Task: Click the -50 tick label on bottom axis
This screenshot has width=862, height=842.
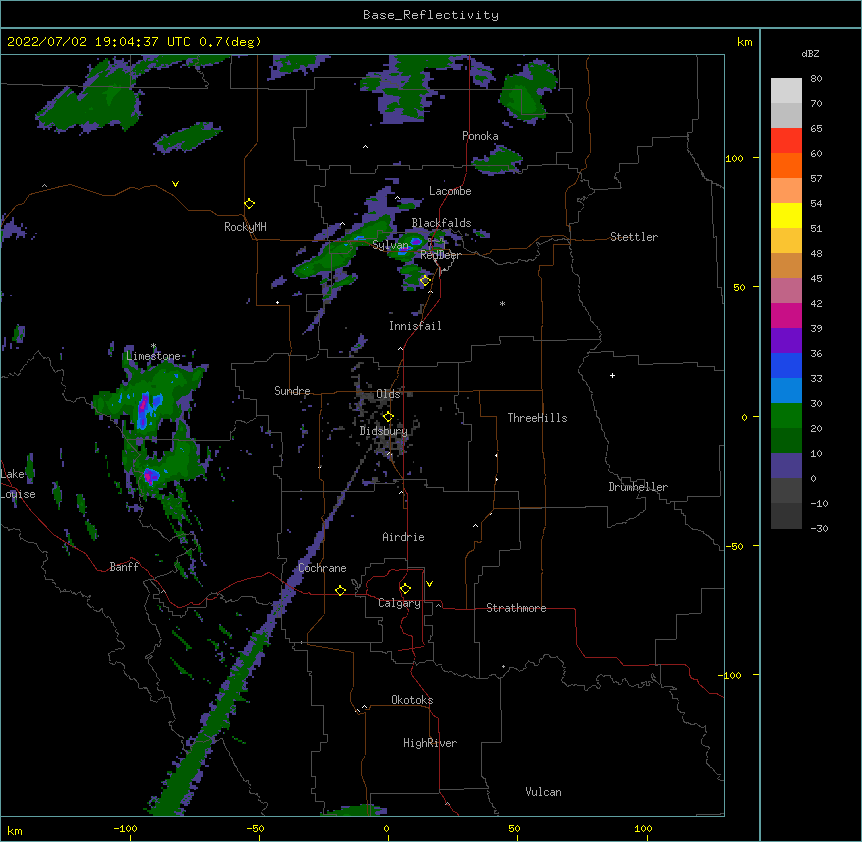Action: (255, 828)
